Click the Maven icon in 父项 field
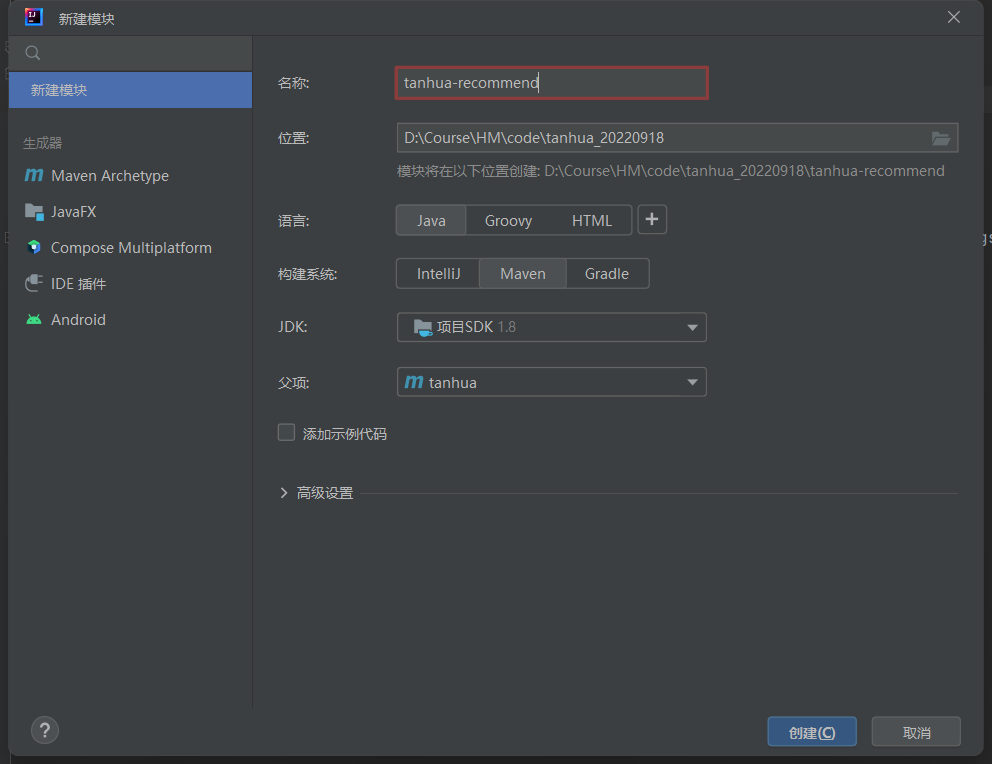Screen dimensions: 992x764 click(x=414, y=382)
